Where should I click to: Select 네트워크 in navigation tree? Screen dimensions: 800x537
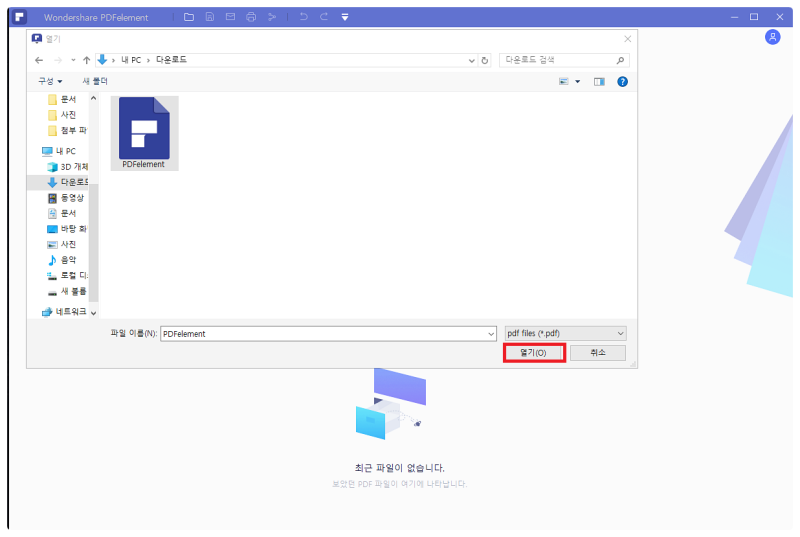click(x=64, y=312)
